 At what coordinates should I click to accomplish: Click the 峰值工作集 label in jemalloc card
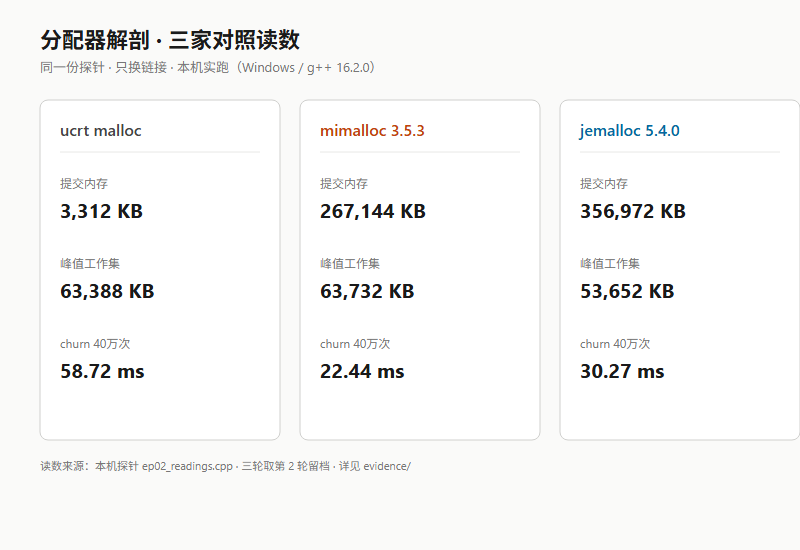(610, 263)
